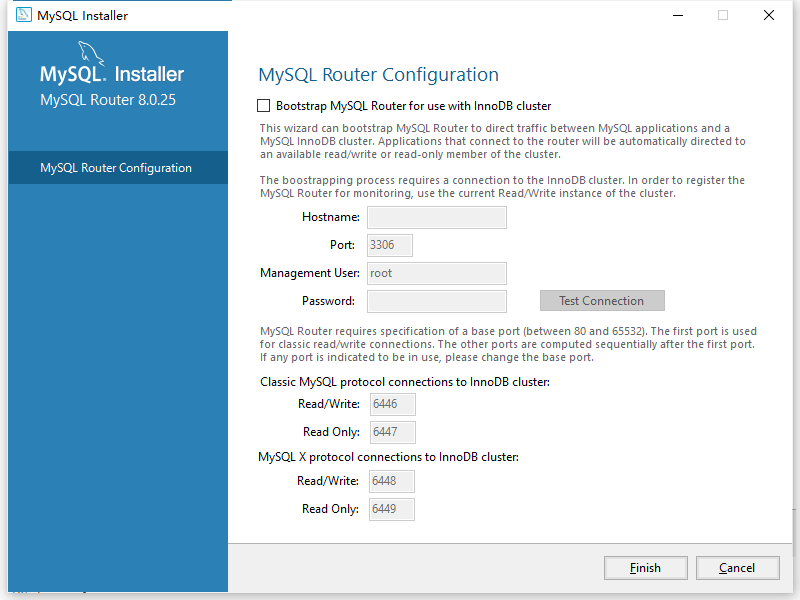Viewport: 800px width, 600px height.
Task: Click the MySQL Installer title bar icon
Action: coord(23,15)
